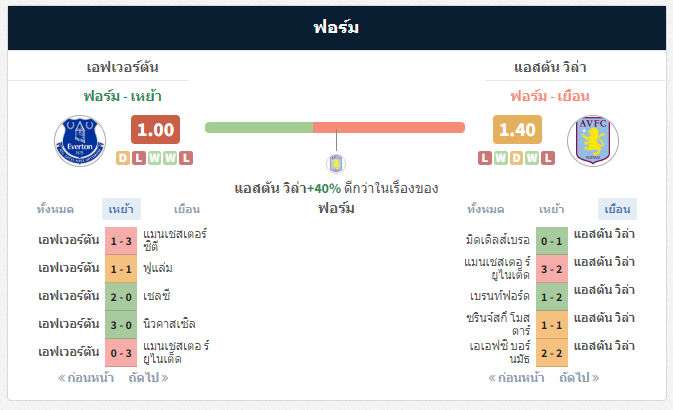Go to ก่อนหน้า page under Aston Villa
The width and height of the screenshot is (673, 410).
[x=516, y=378]
